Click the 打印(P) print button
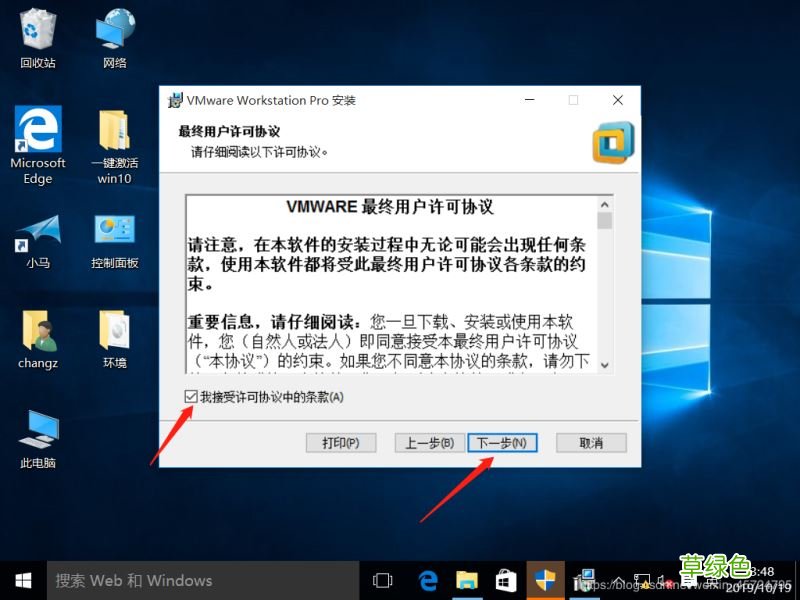Screen dimensions: 800x600 (x=341, y=443)
